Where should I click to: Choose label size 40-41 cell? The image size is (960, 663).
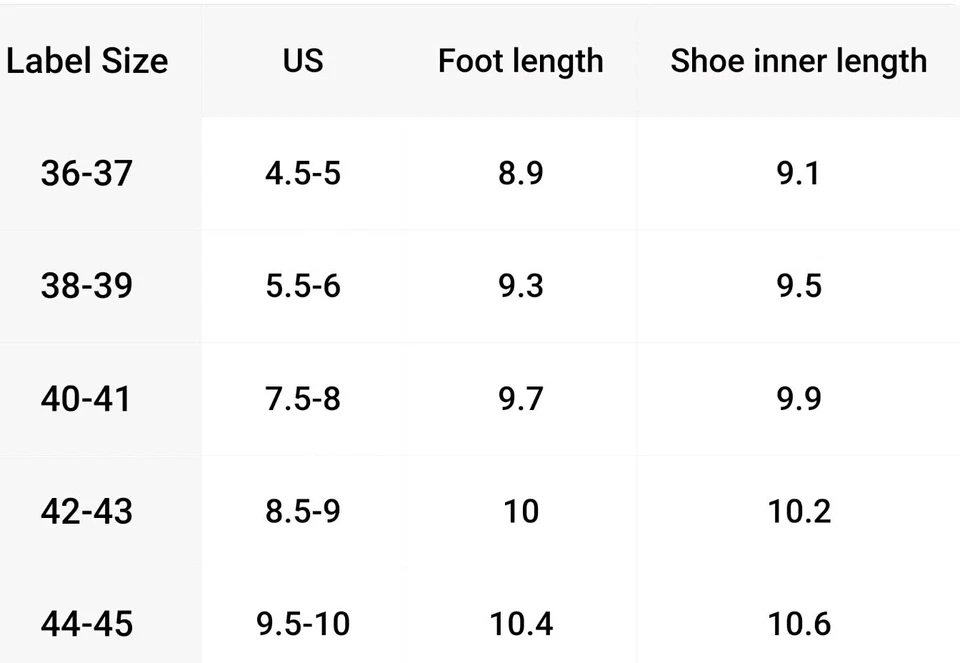[87, 399]
